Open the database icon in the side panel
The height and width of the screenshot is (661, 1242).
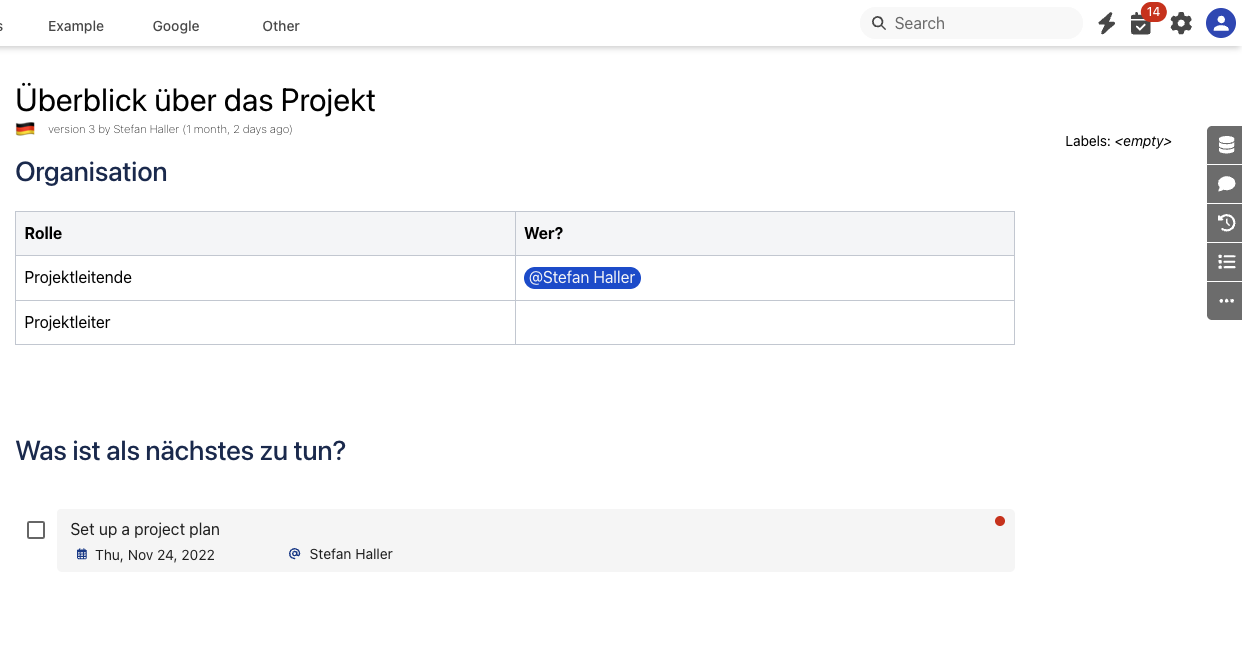[x=1226, y=146]
